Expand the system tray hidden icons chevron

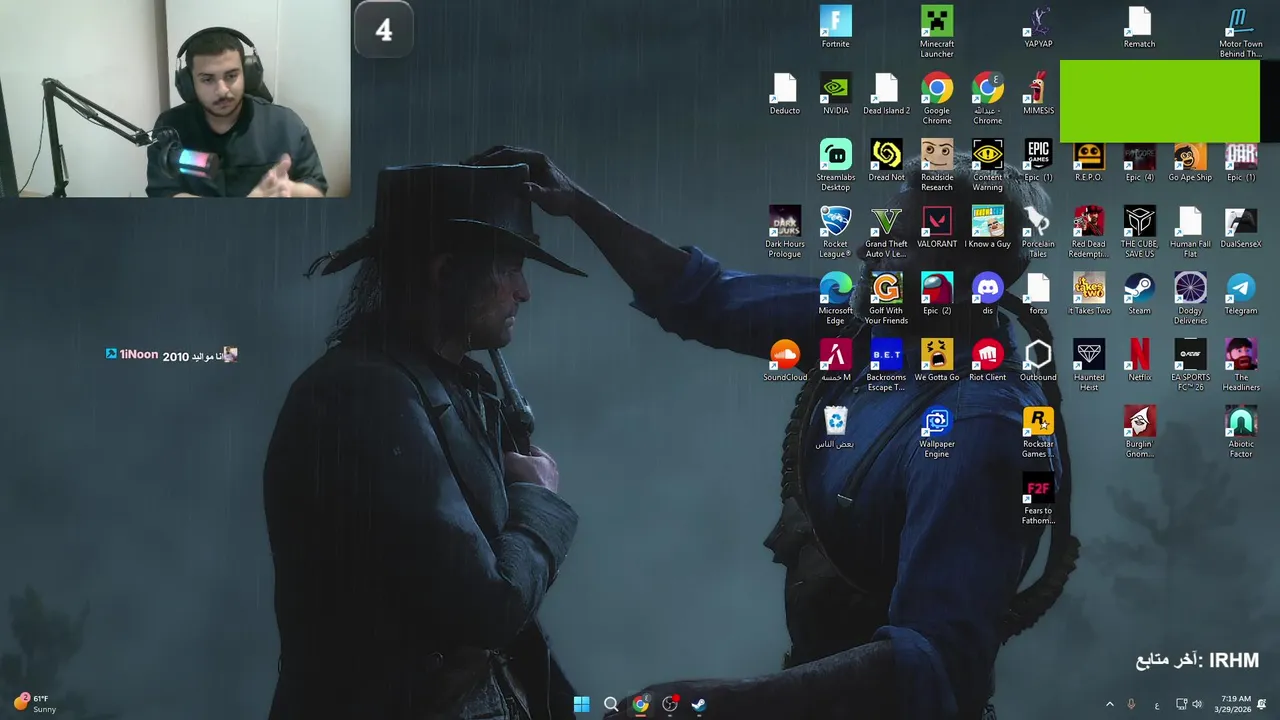(1109, 704)
